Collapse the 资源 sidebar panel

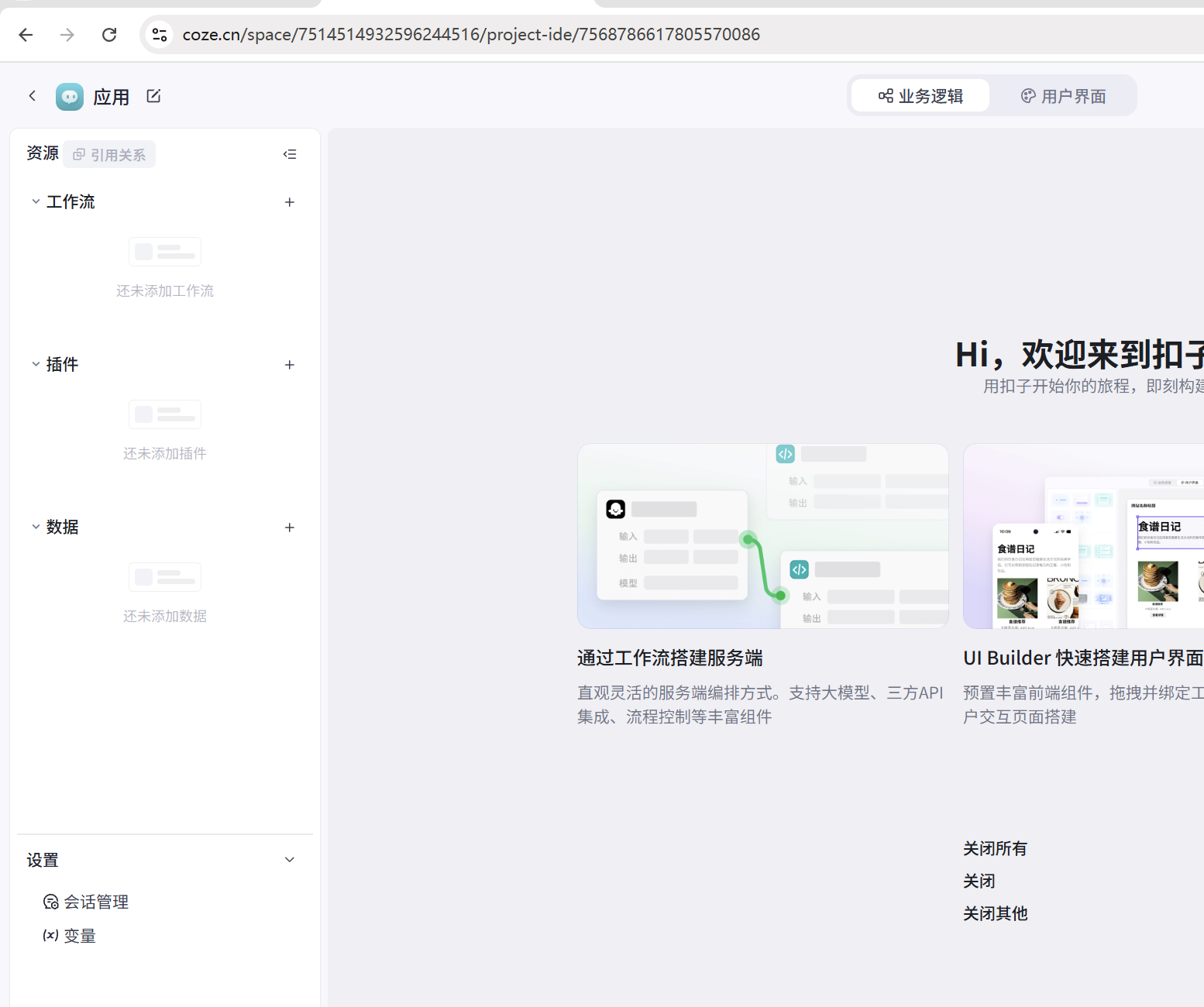290,154
